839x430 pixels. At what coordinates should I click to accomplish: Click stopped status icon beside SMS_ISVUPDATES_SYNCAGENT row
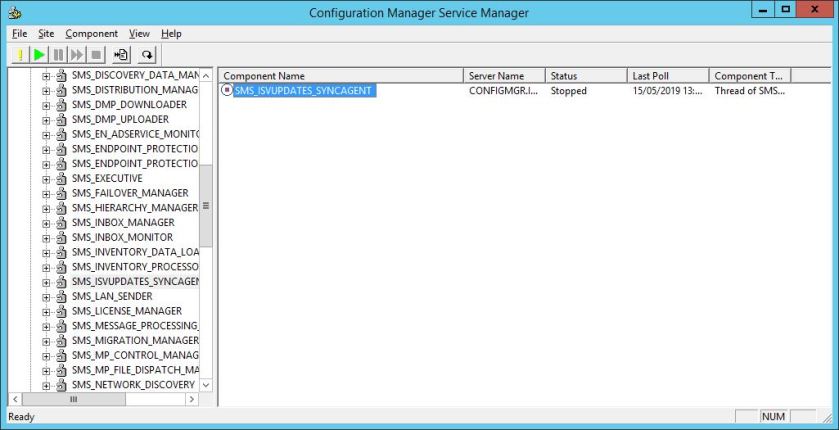click(227, 90)
